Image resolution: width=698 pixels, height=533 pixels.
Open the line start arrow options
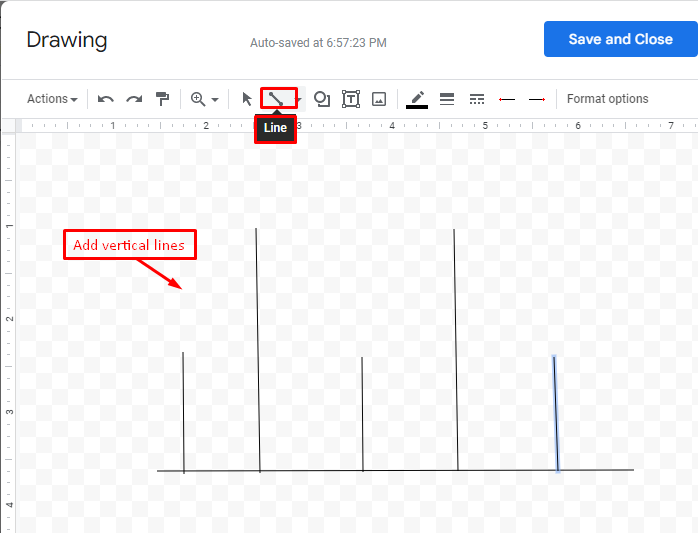507,99
